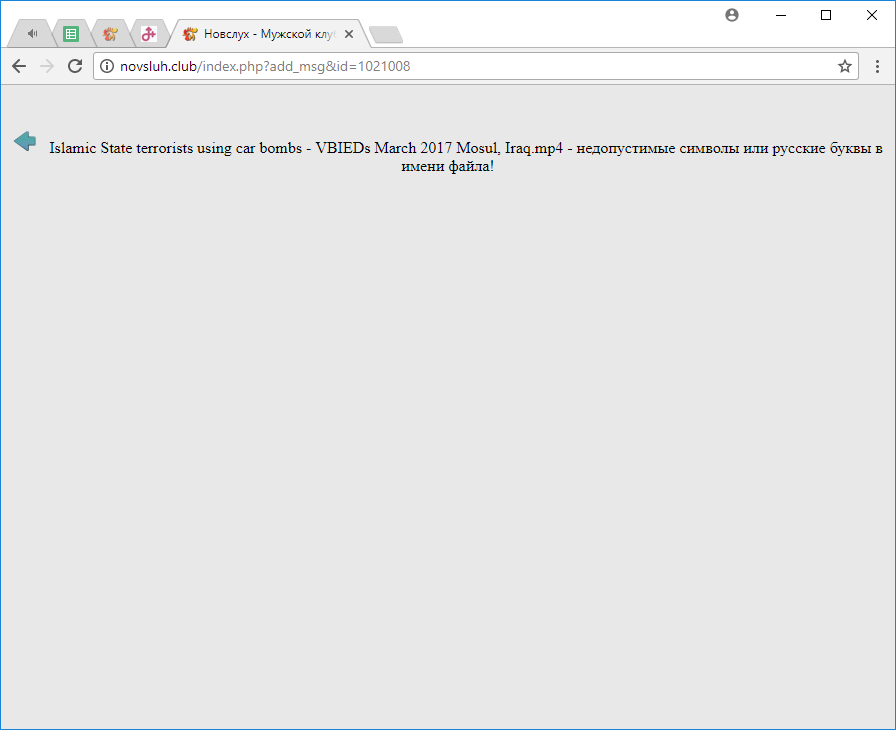Click the blue back arrow on the page
This screenshot has width=896, height=730.
click(x=25, y=142)
